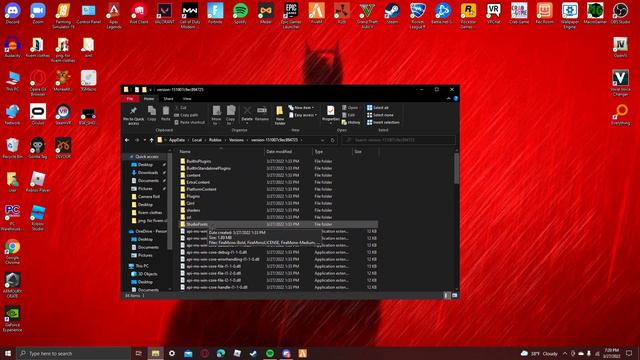640x360 pixels.
Task: Minimize the ribbon with the chevron
Action: 449,98
